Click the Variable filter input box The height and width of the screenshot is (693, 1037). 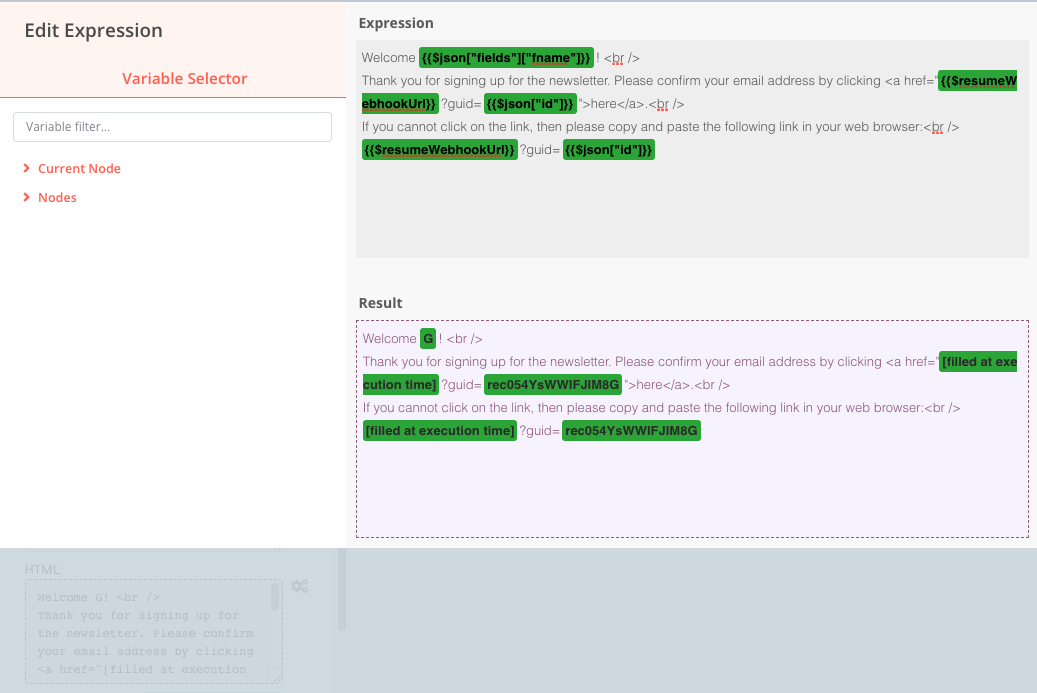[x=172, y=126]
